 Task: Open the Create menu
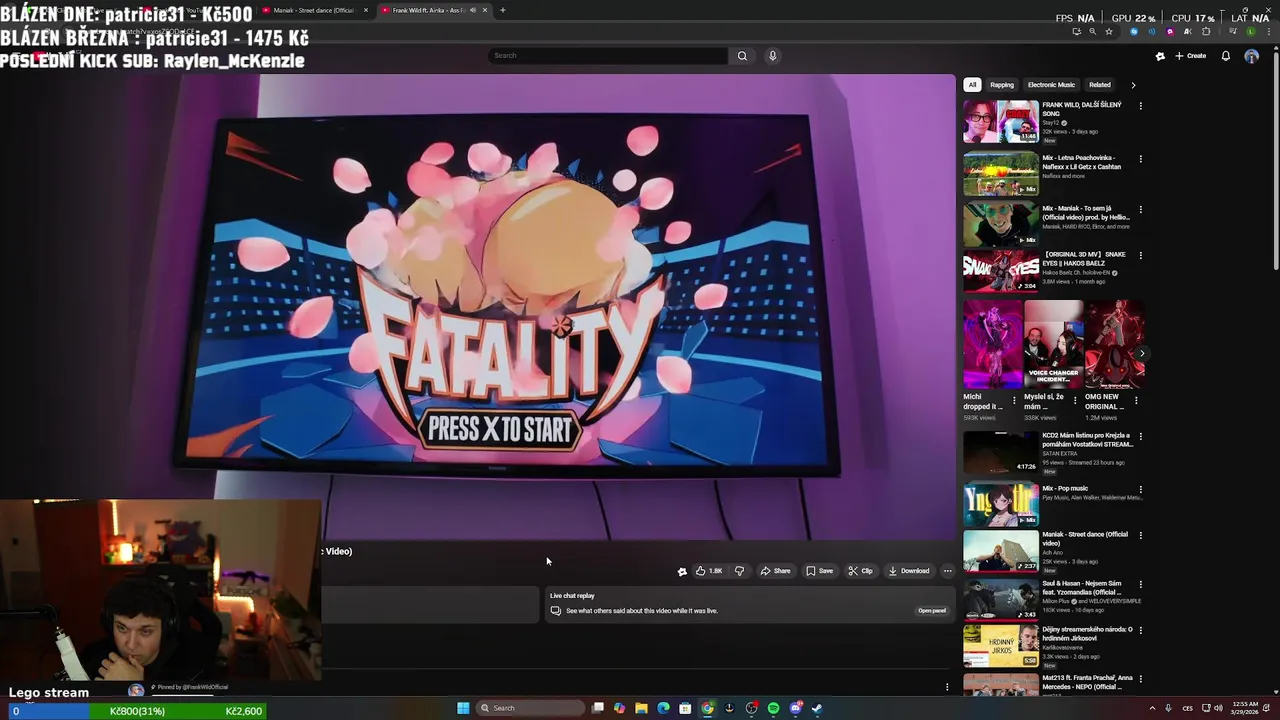point(1190,56)
